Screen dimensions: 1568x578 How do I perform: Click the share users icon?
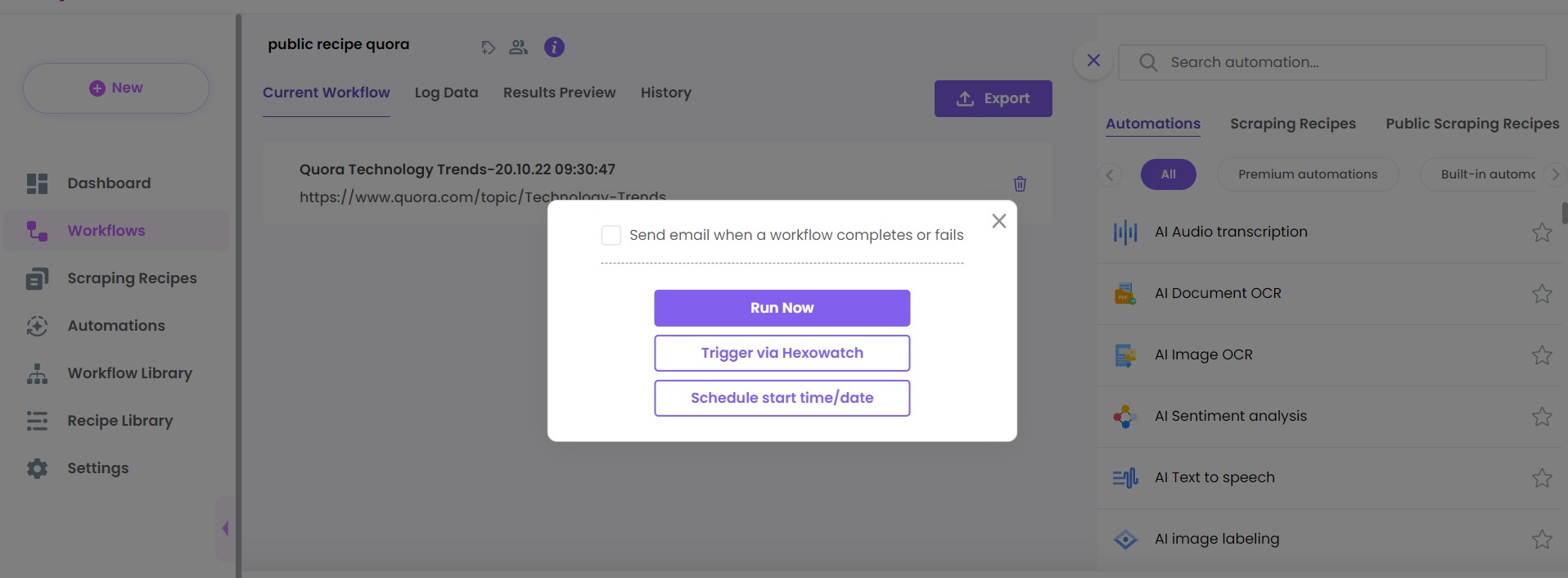click(x=518, y=47)
